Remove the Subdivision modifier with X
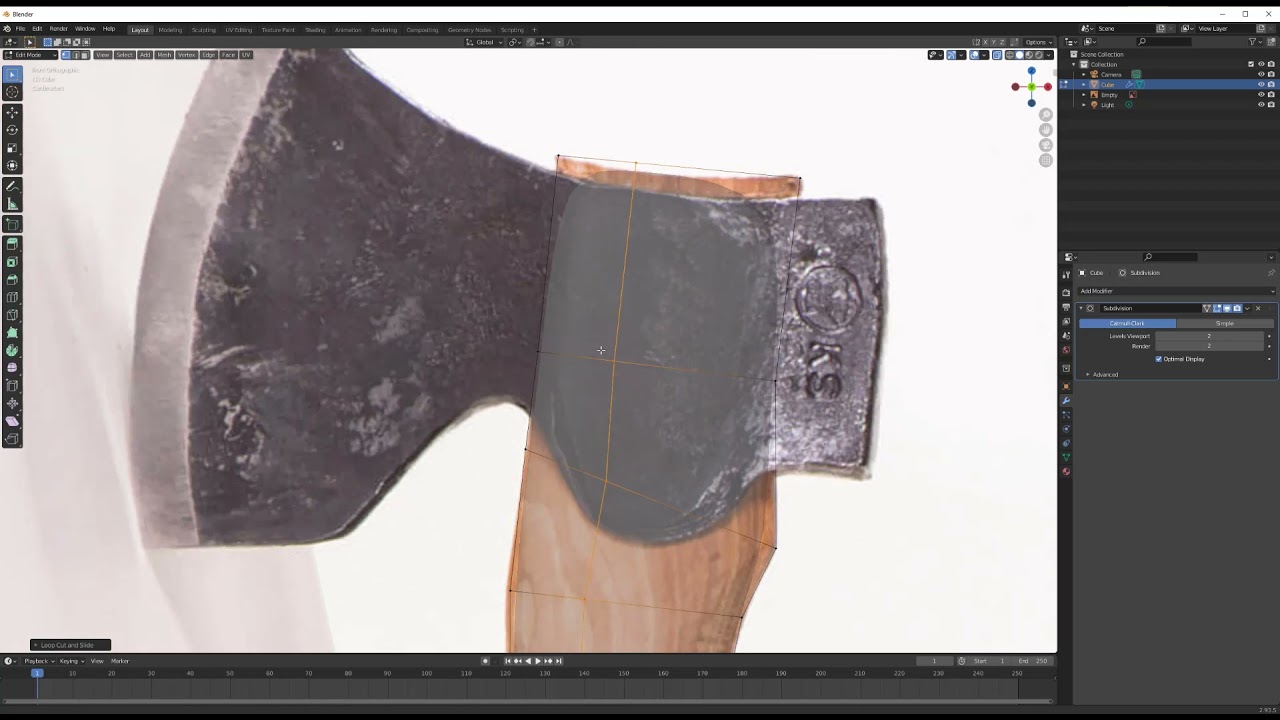This screenshot has width=1280, height=720. pyautogui.click(x=1258, y=308)
